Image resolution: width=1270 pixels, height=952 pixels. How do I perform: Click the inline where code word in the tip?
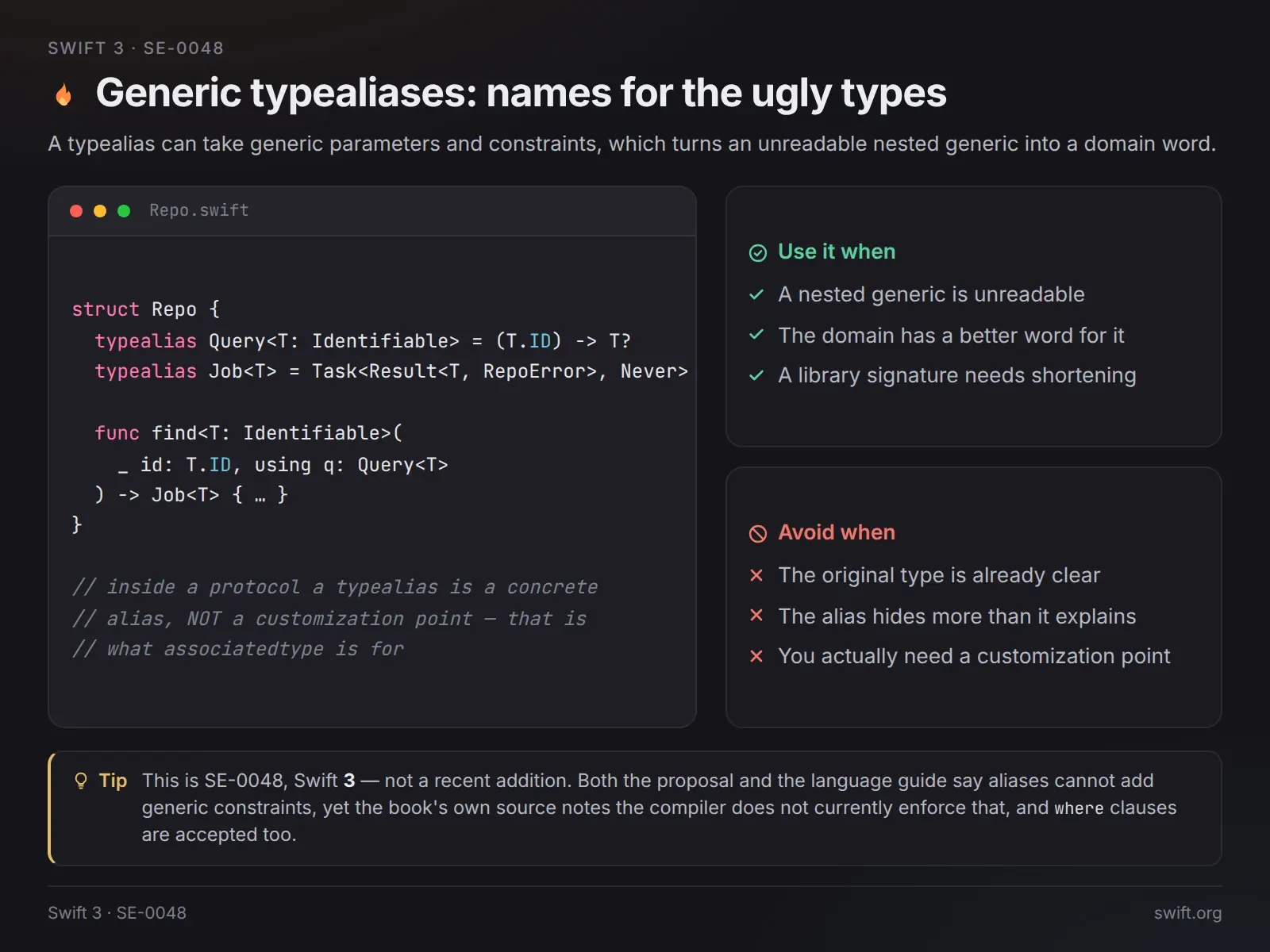(1079, 808)
